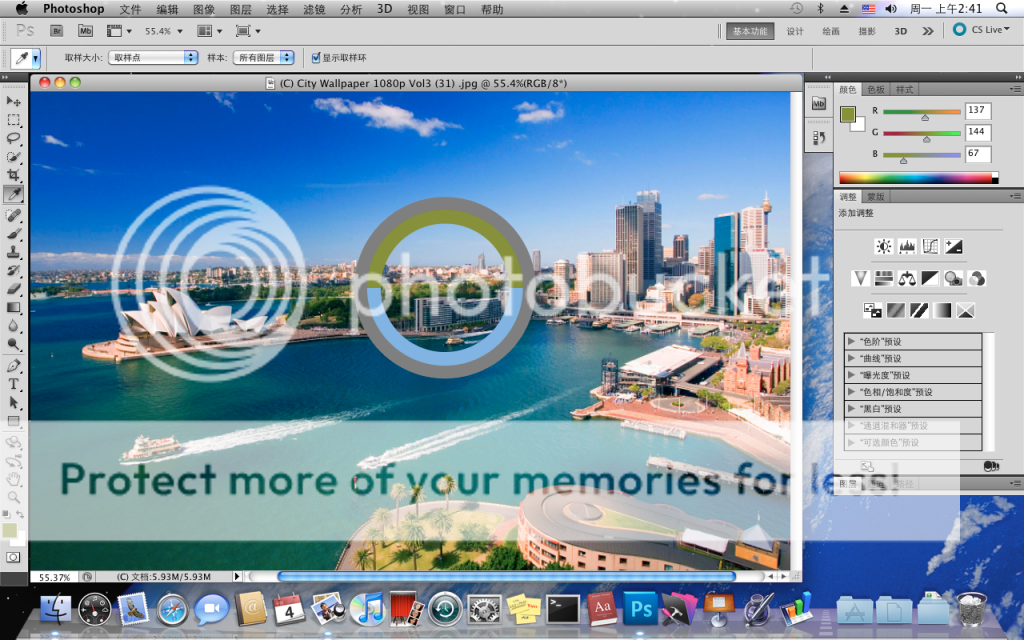Open the 样本 所有图层 dropdown
The height and width of the screenshot is (640, 1024).
click(x=263, y=57)
